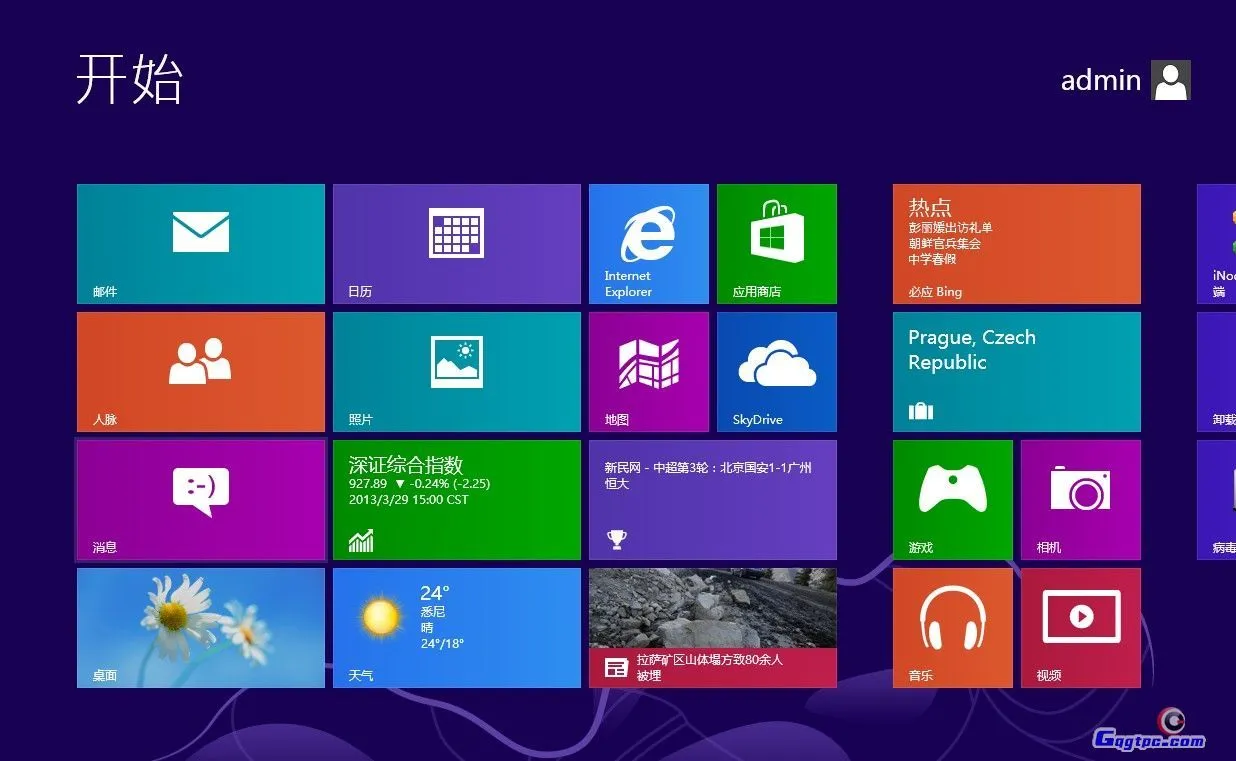This screenshot has width=1236, height=761.
Task: Open the People (人脉) tile
Action: (200, 371)
